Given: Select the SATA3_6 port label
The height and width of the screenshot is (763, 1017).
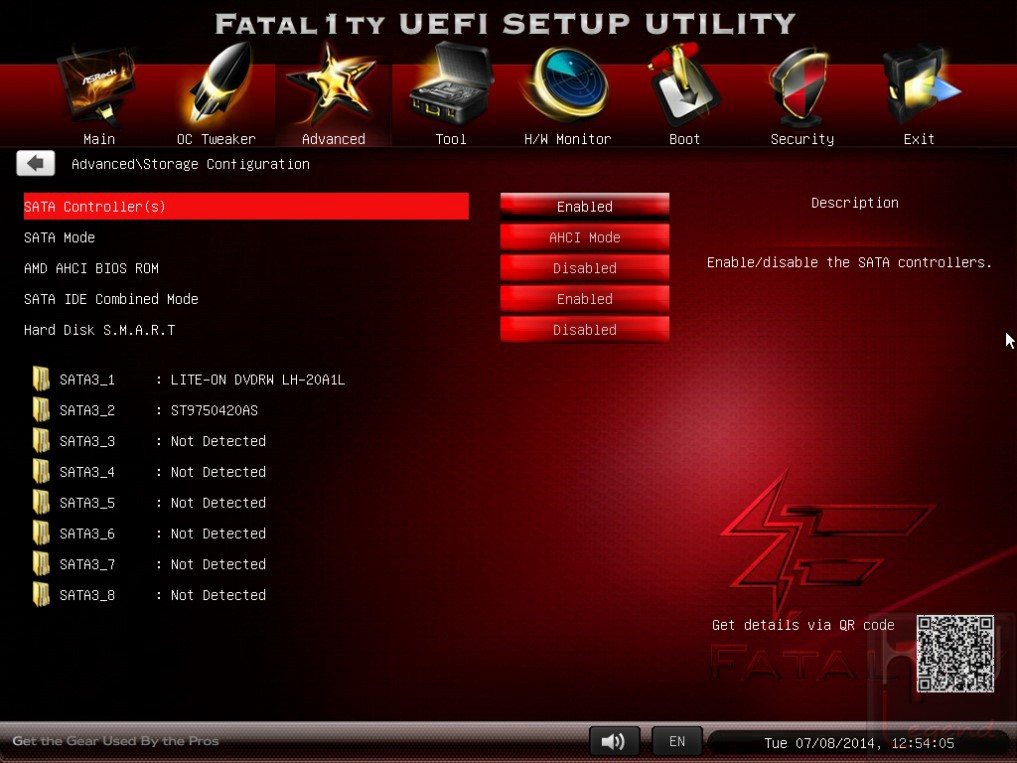Looking at the screenshot, I should [x=87, y=533].
